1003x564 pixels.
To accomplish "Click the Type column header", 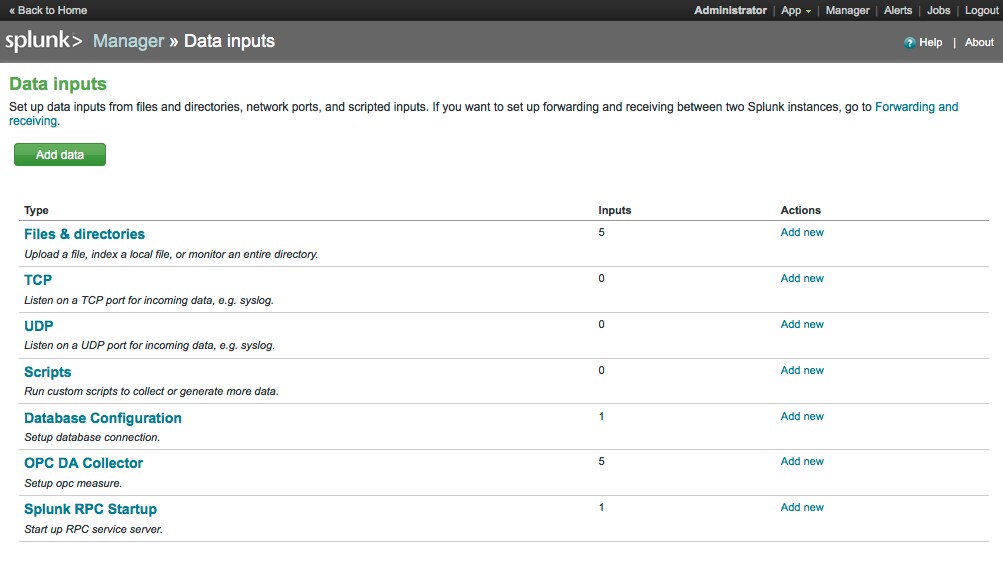I will pos(36,210).
